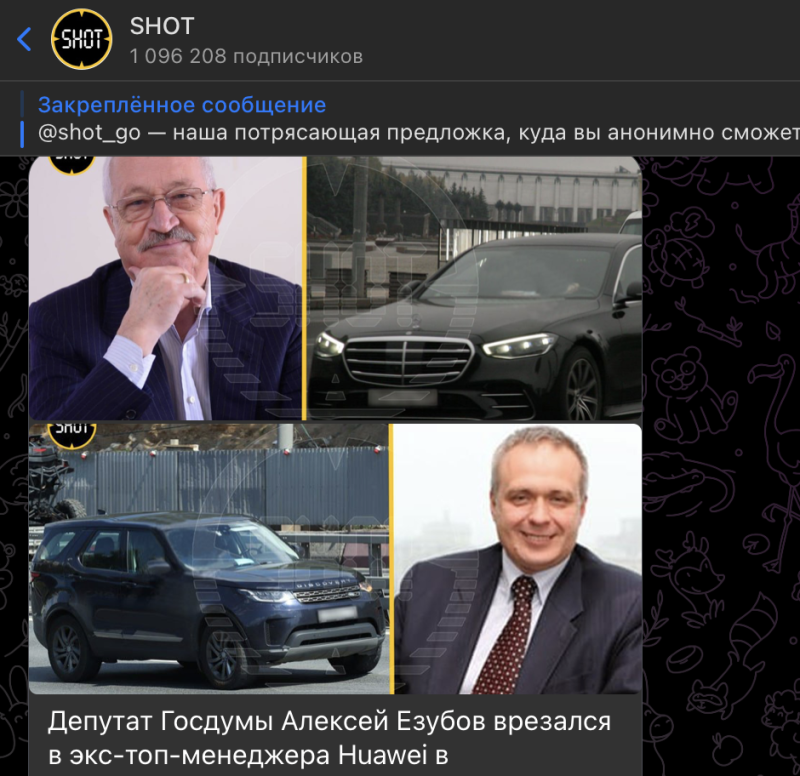The width and height of the screenshot is (800, 776).
Task: Click SHOT watermark logo on second photo
Action: coord(71,435)
